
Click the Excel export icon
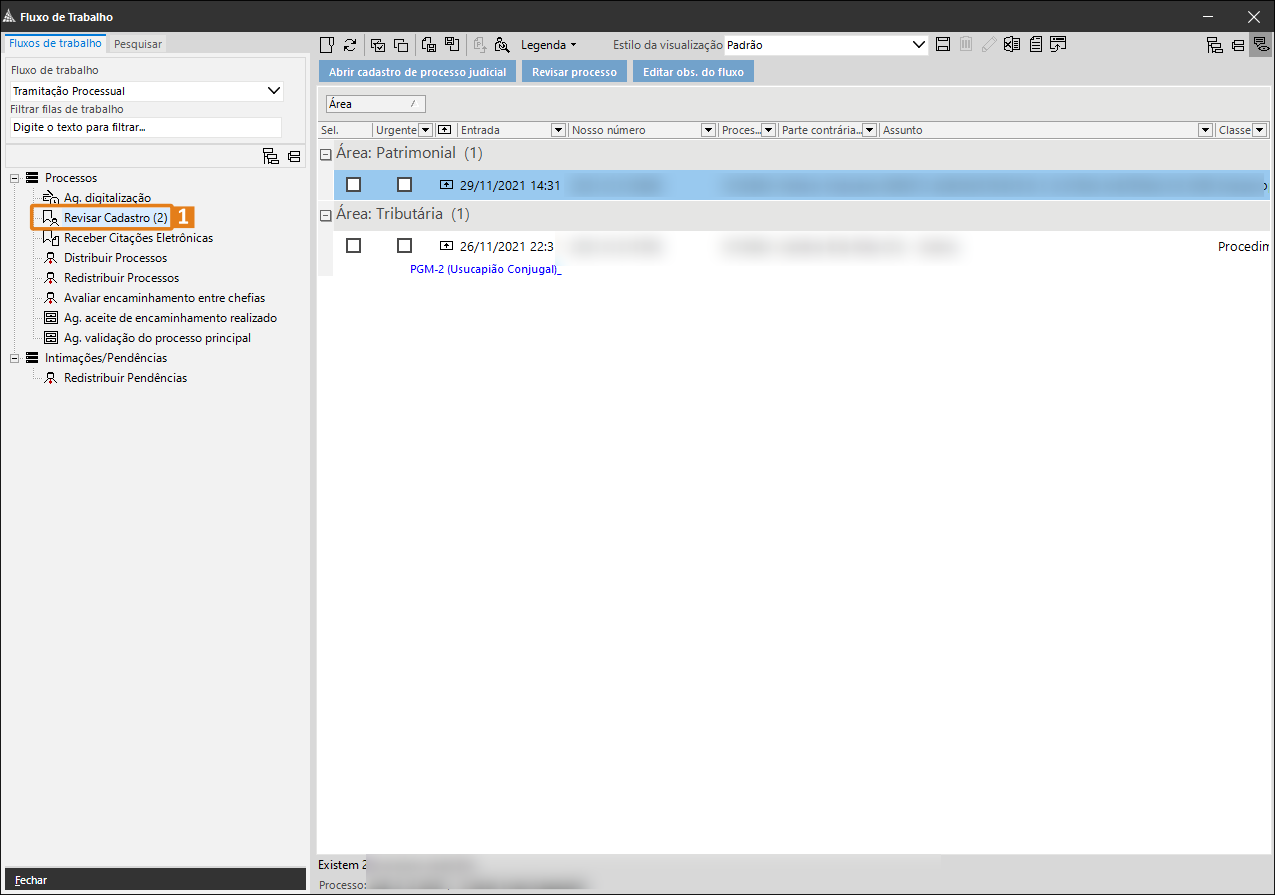pyautogui.click(x=1012, y=45)
